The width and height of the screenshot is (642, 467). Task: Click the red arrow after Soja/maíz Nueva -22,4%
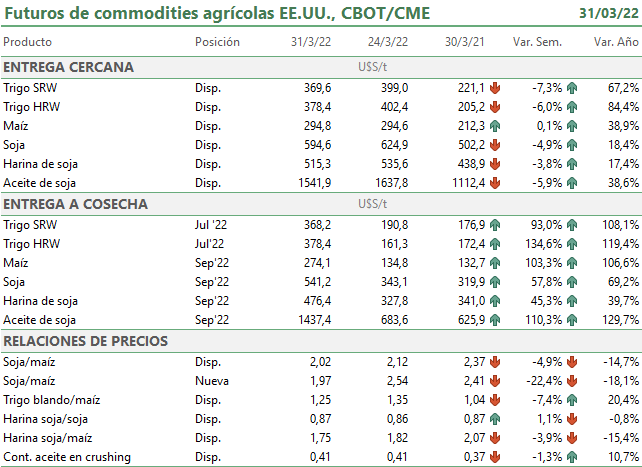tap(572, 381)
